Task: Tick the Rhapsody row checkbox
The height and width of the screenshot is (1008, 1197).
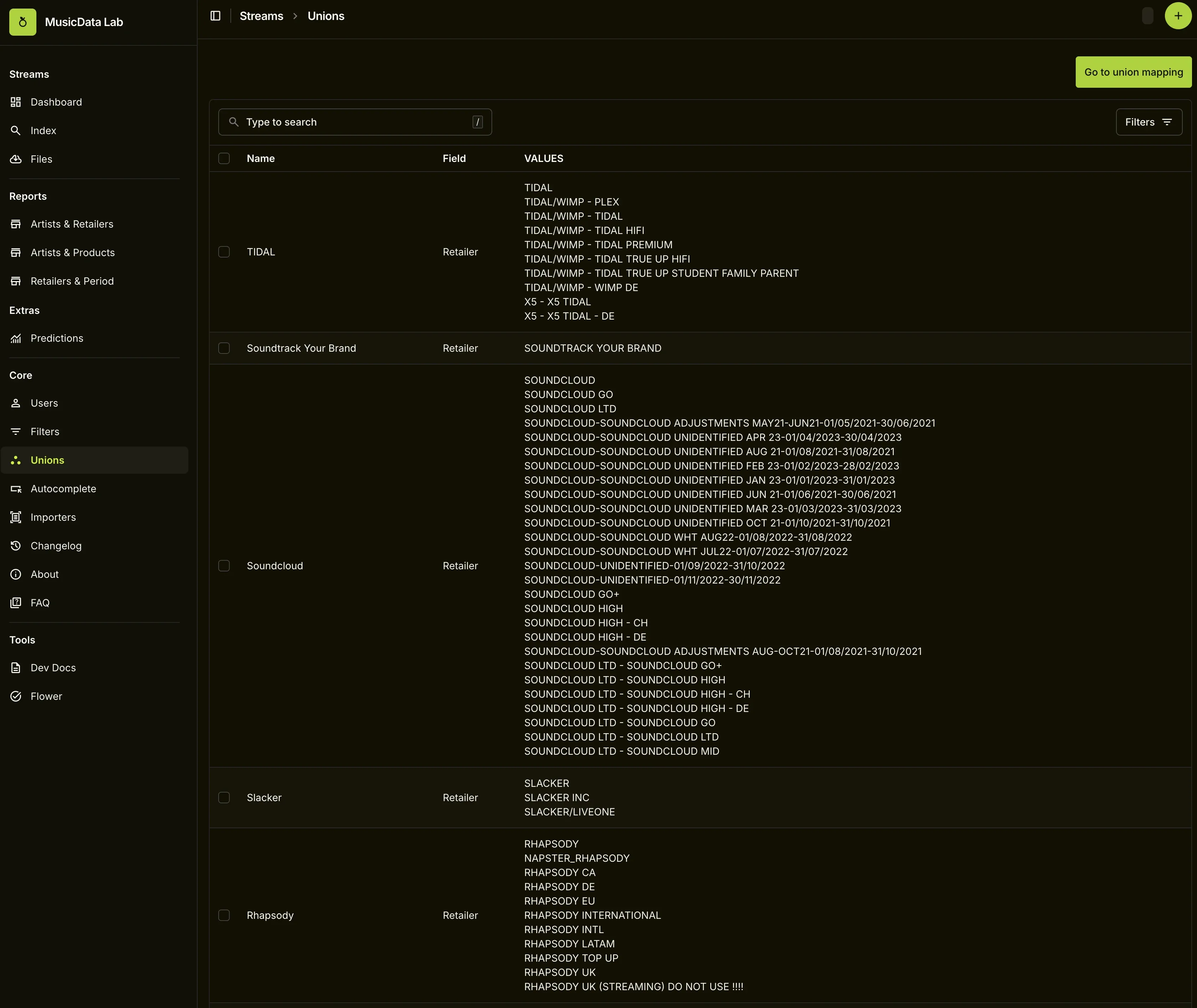Action: pos(224,915)
